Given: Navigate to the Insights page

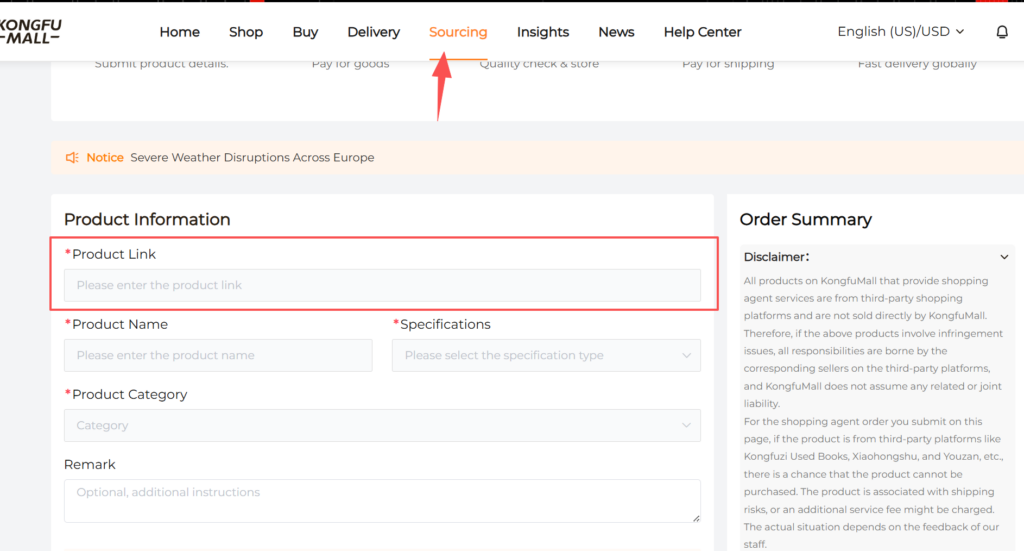Looking at the screenshot, I should (543, 32).
